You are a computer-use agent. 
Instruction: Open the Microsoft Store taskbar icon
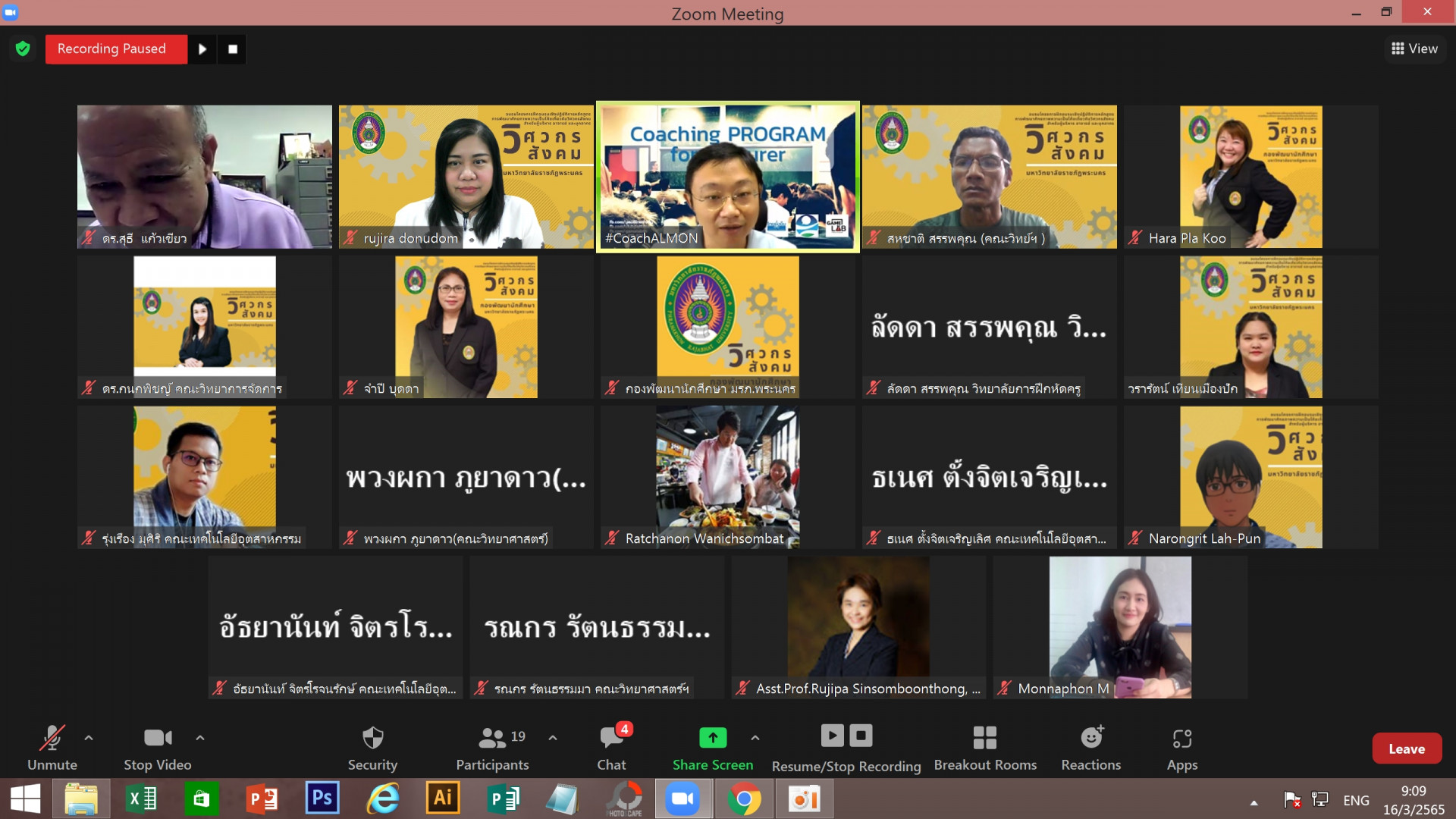(x=201, y=799)
